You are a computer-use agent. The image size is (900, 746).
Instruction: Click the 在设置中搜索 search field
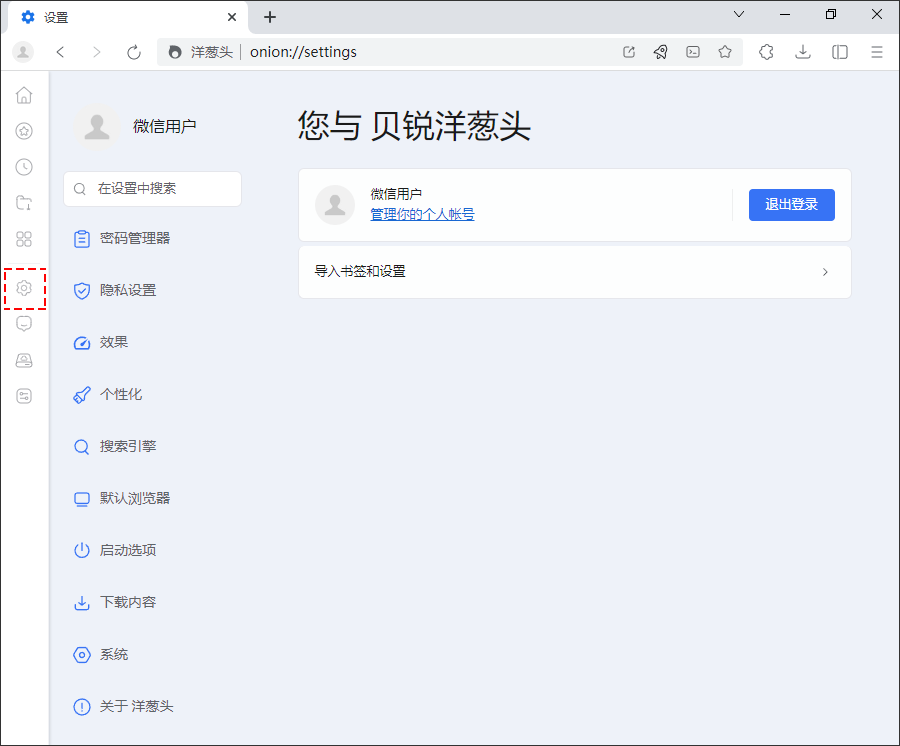click(153, 189)
